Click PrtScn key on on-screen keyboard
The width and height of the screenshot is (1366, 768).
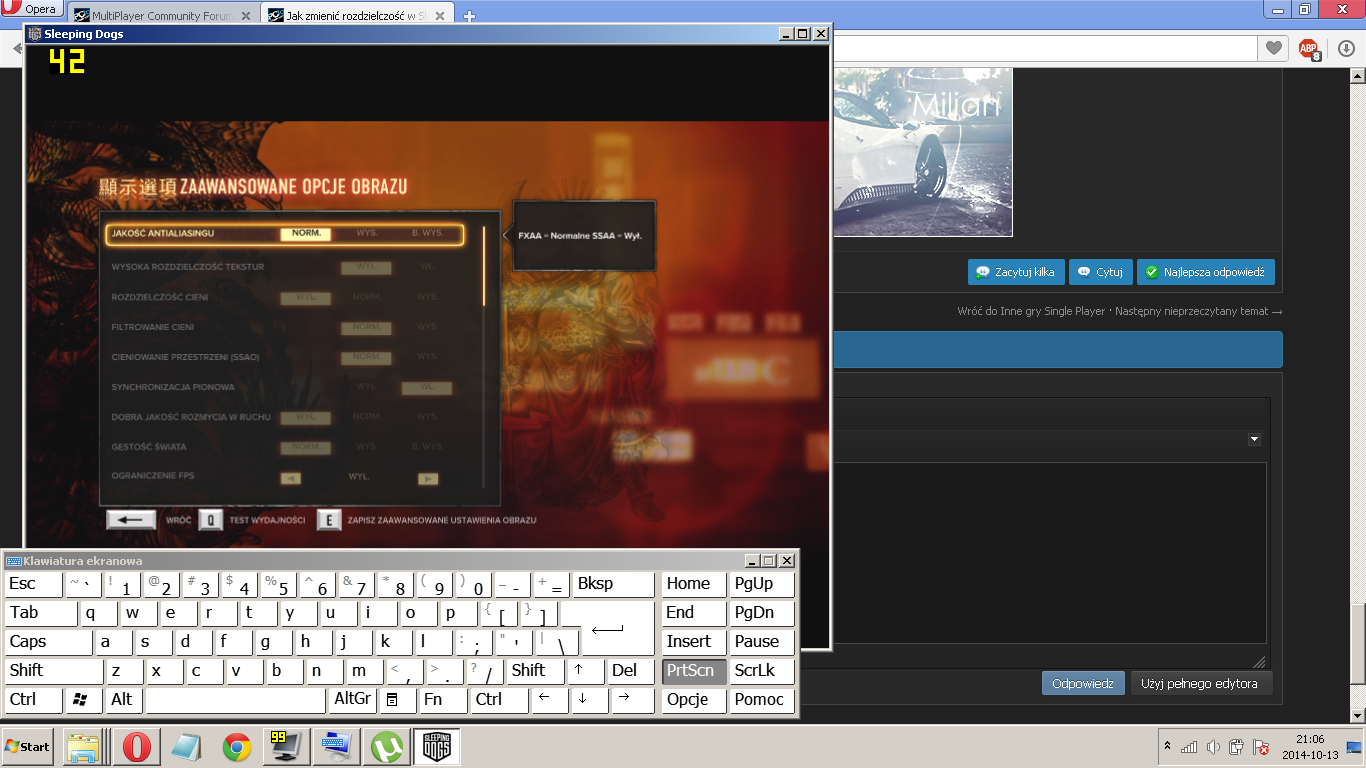[x=694, y=671]
